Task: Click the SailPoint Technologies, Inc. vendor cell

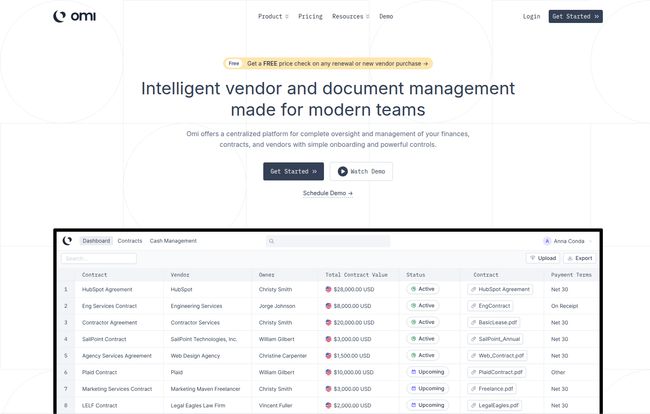Action: point(204,339)
